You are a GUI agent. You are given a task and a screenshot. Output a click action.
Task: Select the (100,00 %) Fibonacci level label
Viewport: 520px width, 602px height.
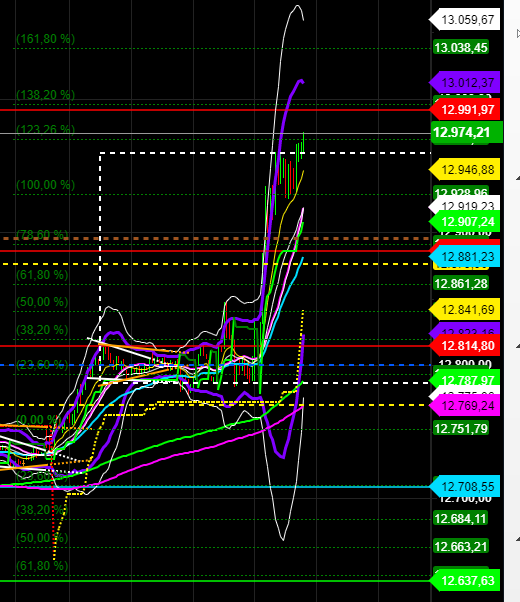(x=45, y=185)
